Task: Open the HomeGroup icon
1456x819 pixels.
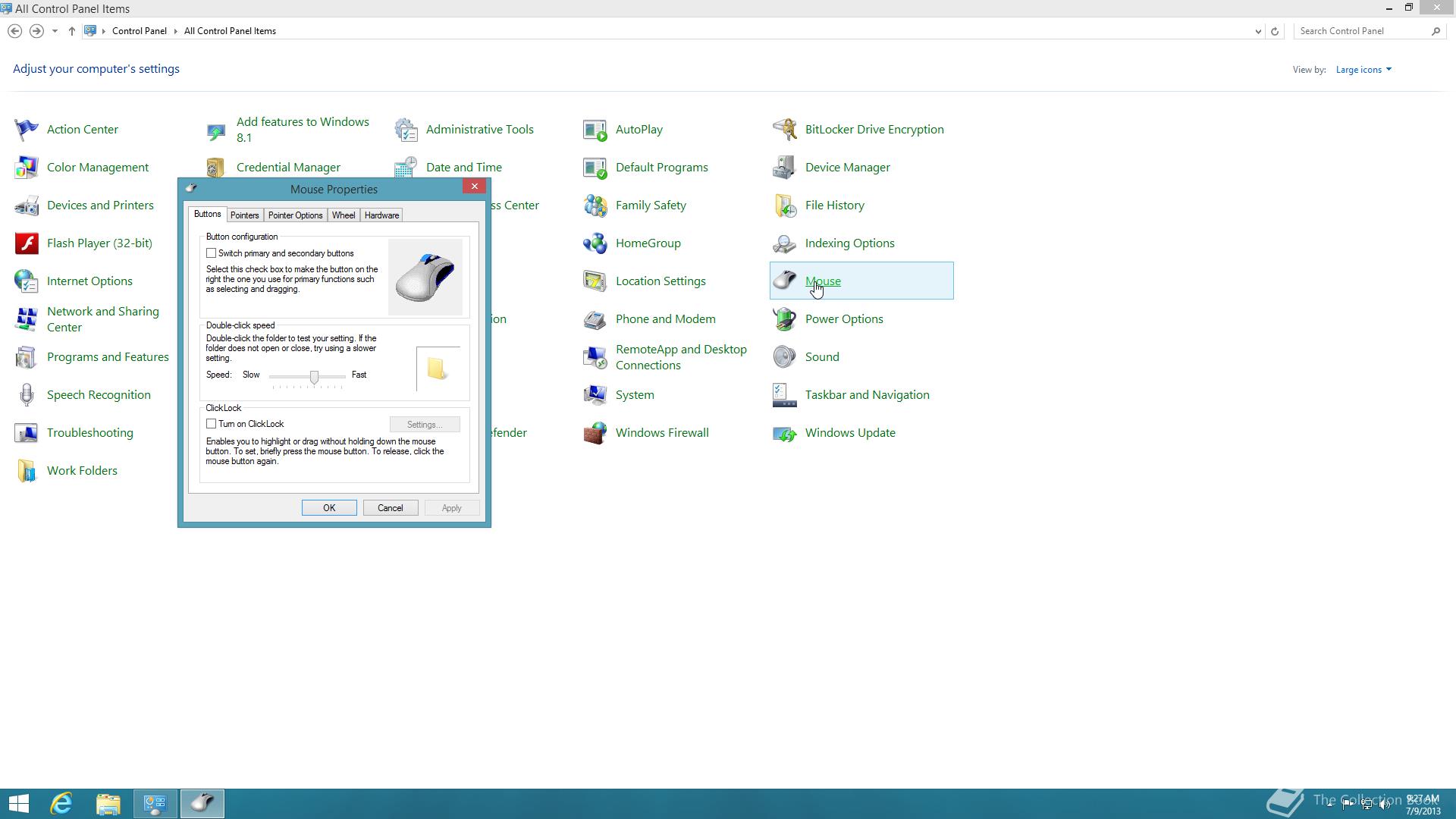Action: click(x=595, y=243)
